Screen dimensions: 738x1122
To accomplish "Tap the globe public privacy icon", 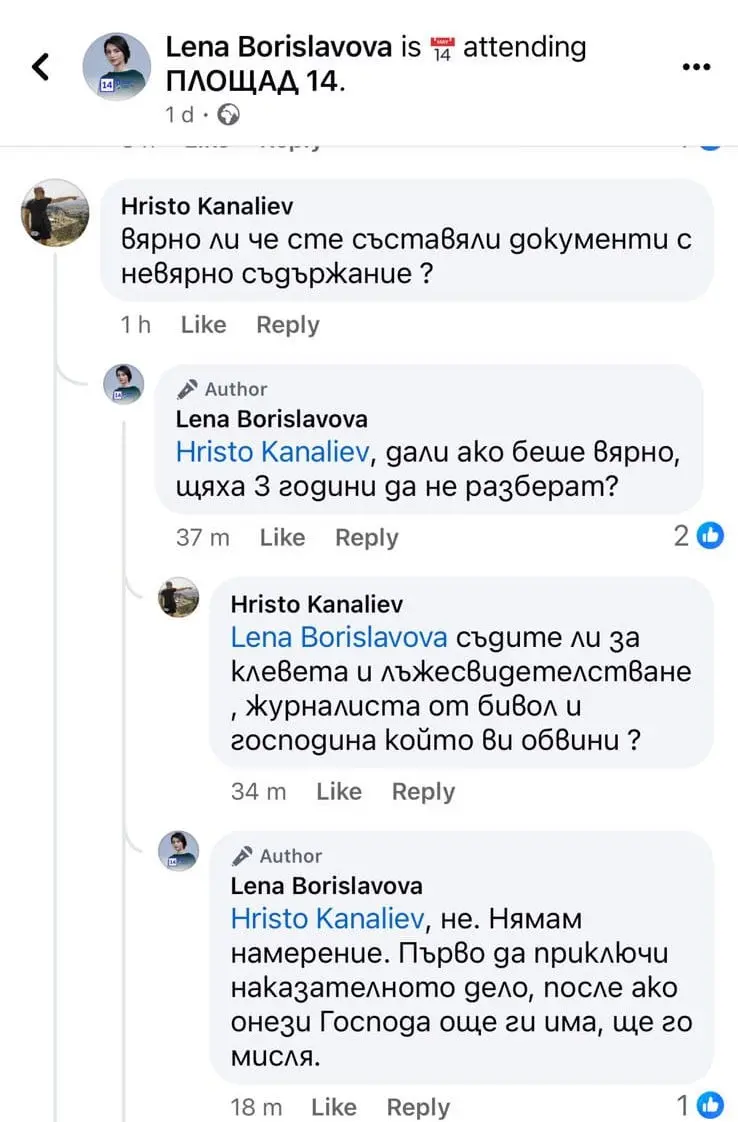I will [229, 116].
